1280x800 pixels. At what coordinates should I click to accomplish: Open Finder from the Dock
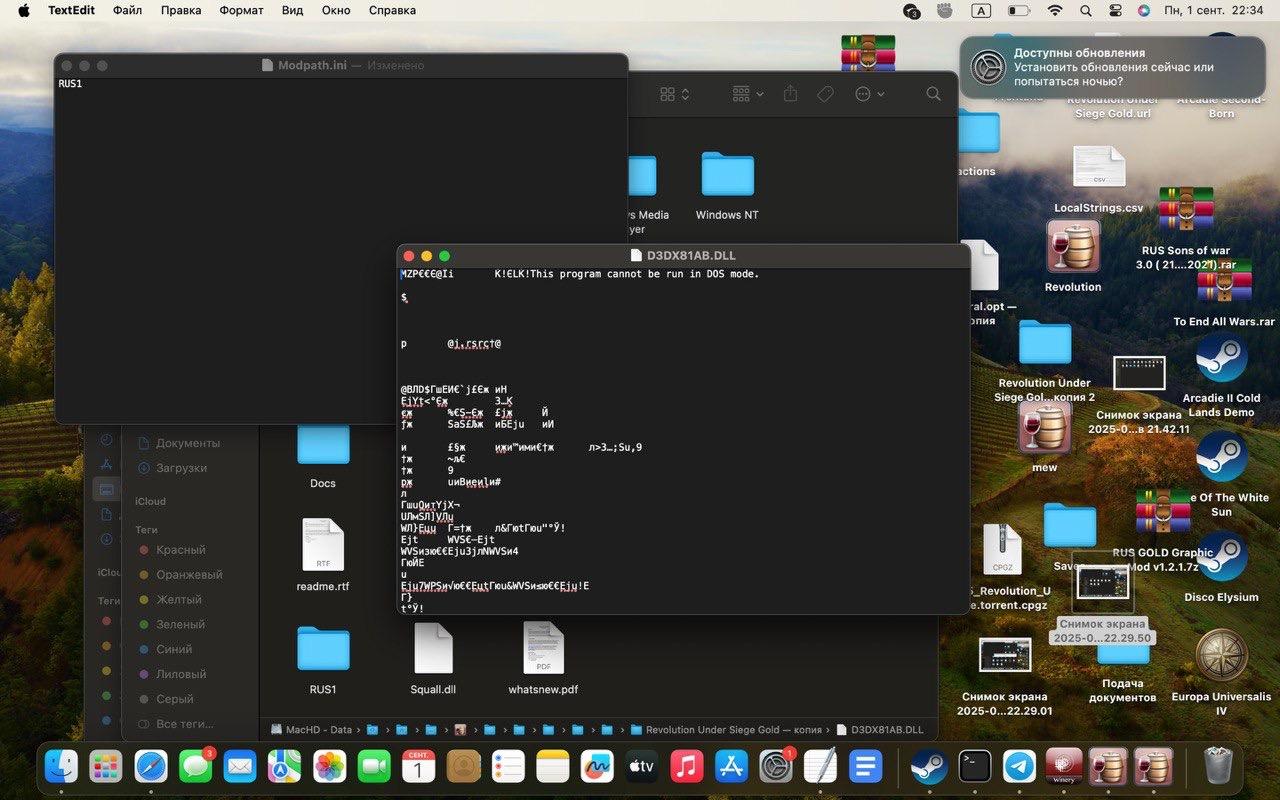pyautogui.click(x=62, y=767)
